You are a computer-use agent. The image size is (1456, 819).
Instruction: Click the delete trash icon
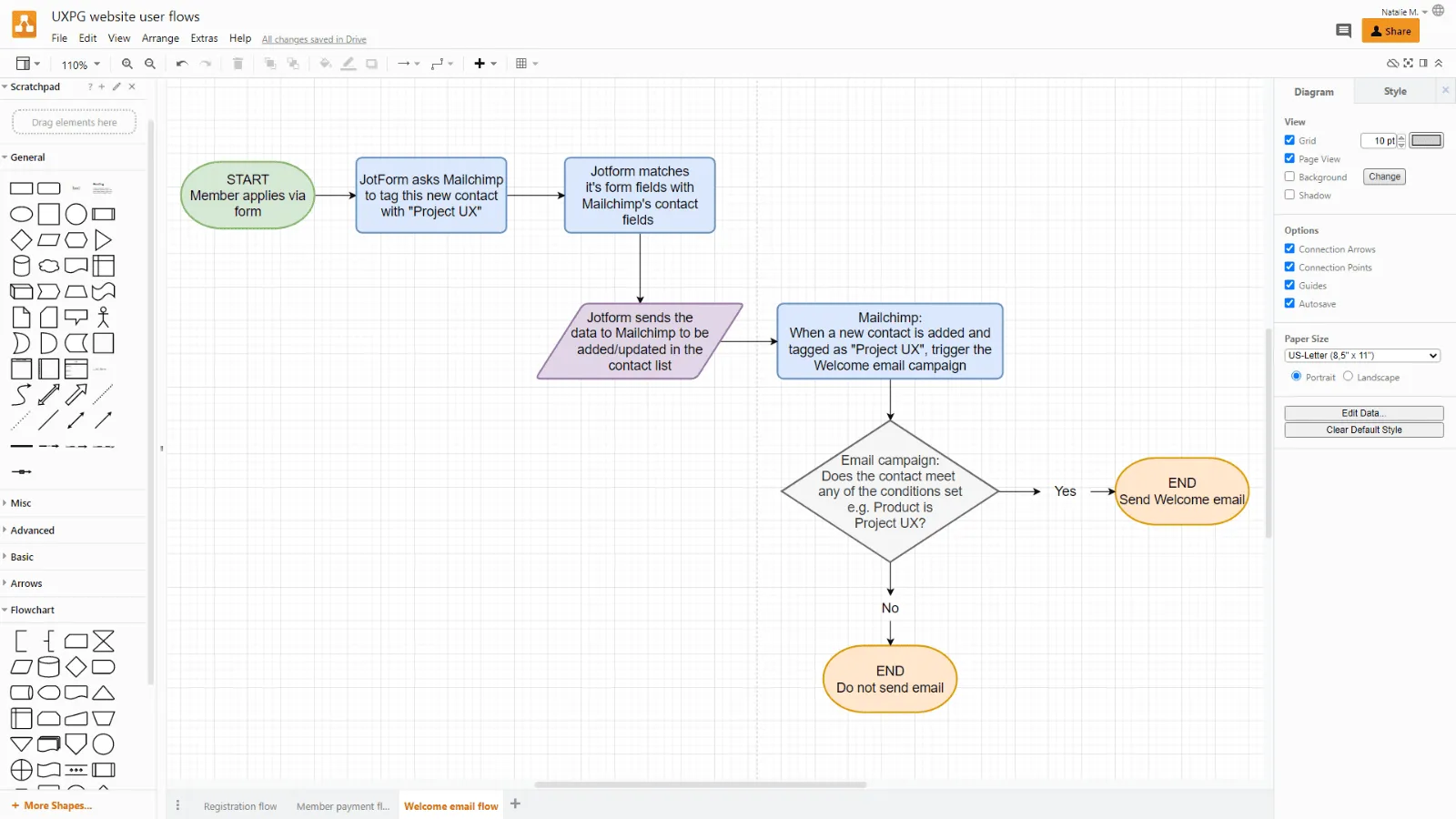pos(238,64)
